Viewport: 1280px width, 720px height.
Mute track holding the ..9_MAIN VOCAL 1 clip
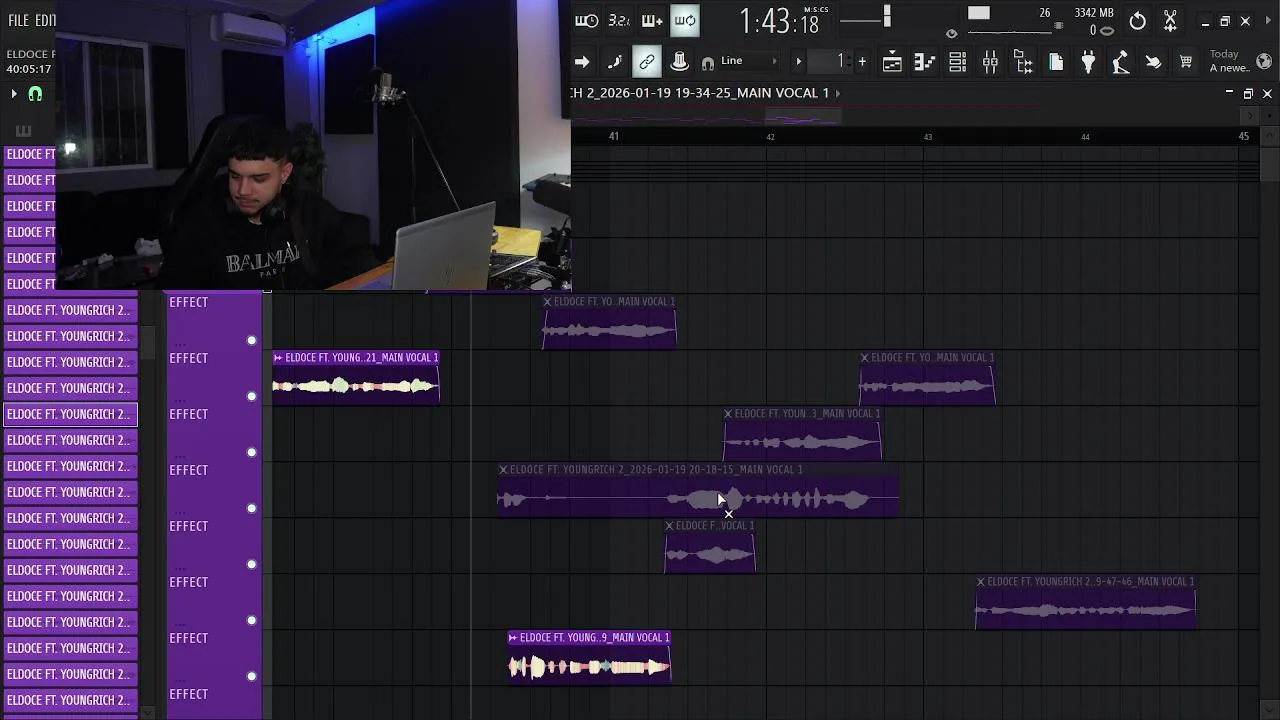click(x=252, y=676)
